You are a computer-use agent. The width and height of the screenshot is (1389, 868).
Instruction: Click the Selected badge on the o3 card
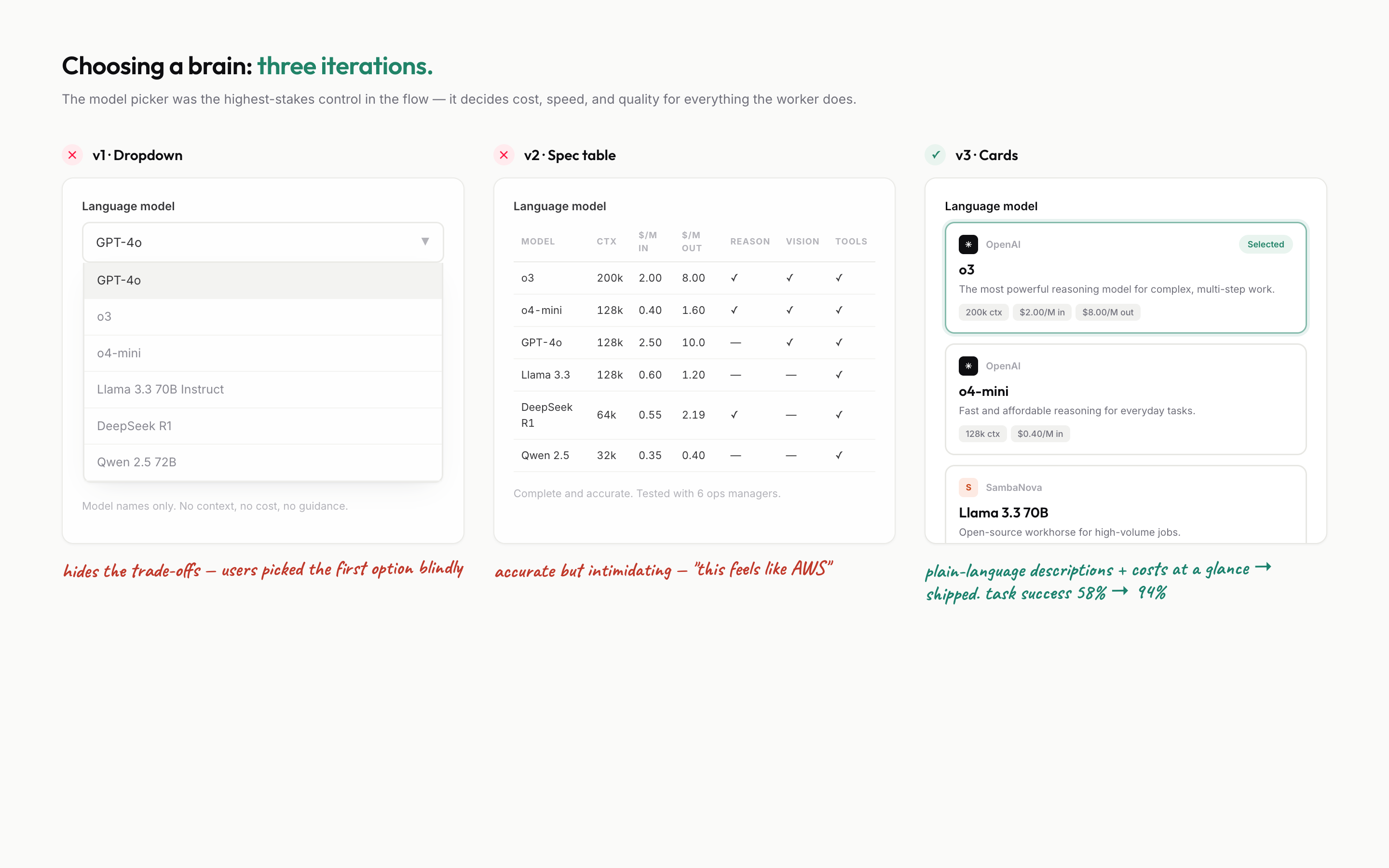pos(1266,244)
